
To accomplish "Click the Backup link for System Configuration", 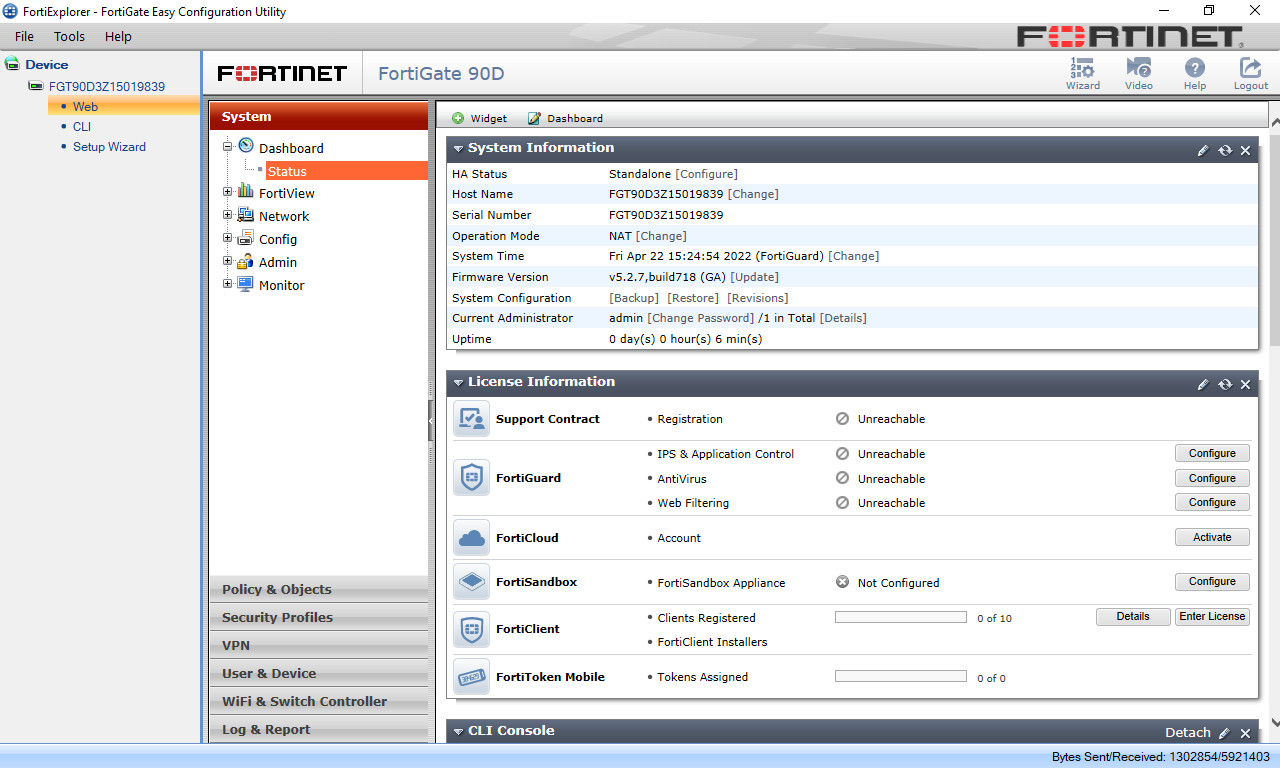I will 634,298.
